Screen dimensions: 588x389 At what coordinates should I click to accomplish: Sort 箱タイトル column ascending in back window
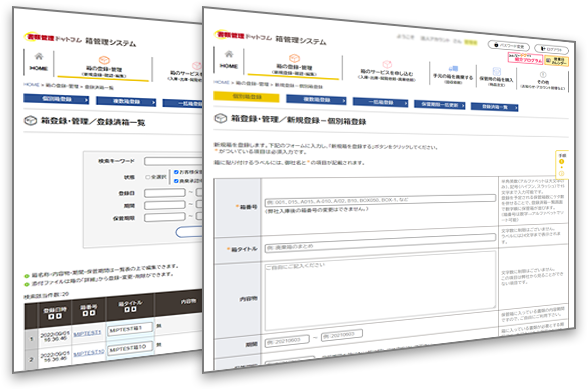pos(127,309)
